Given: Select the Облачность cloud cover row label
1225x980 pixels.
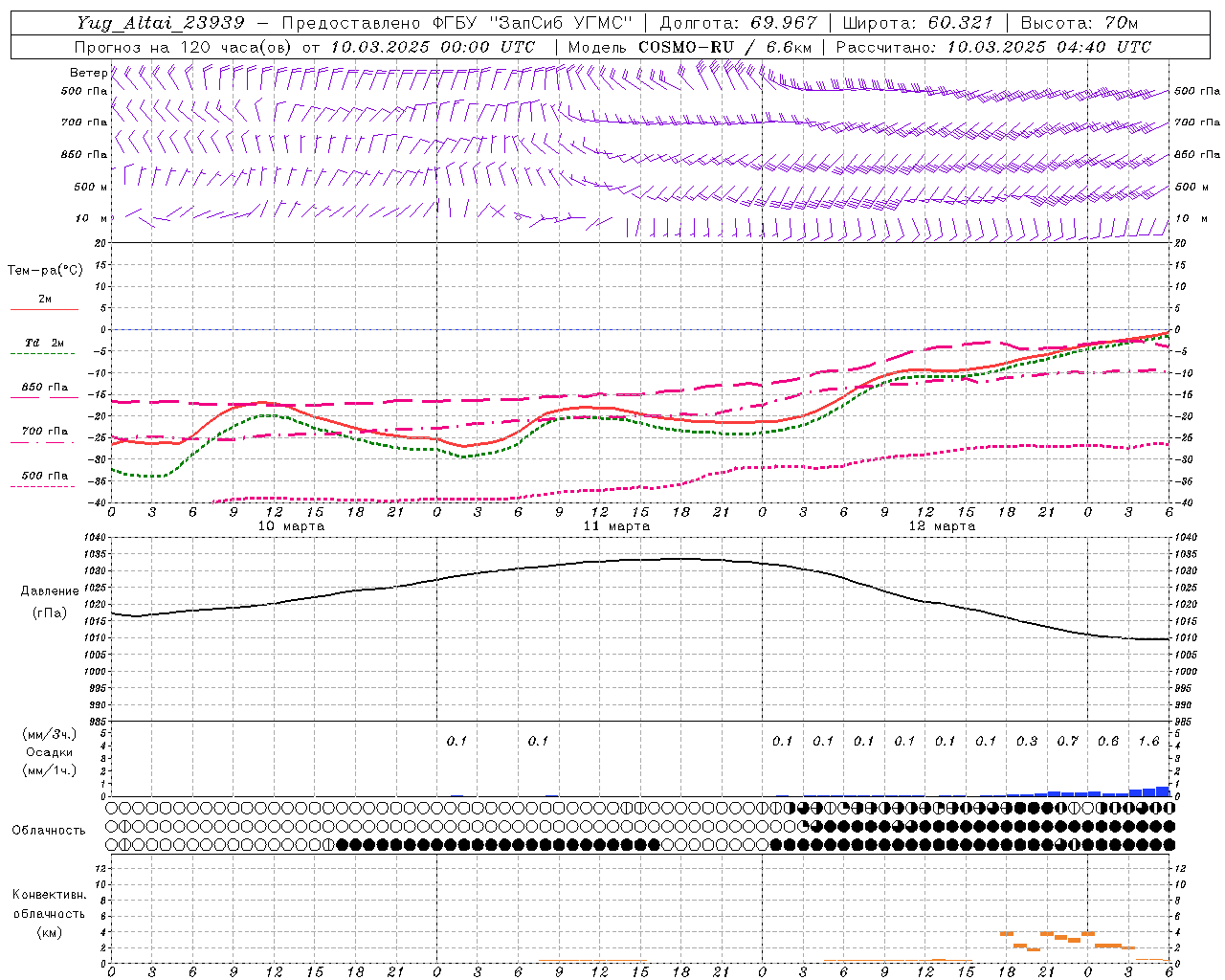Looking at the screenshot, I should click(x=49, y=831).
